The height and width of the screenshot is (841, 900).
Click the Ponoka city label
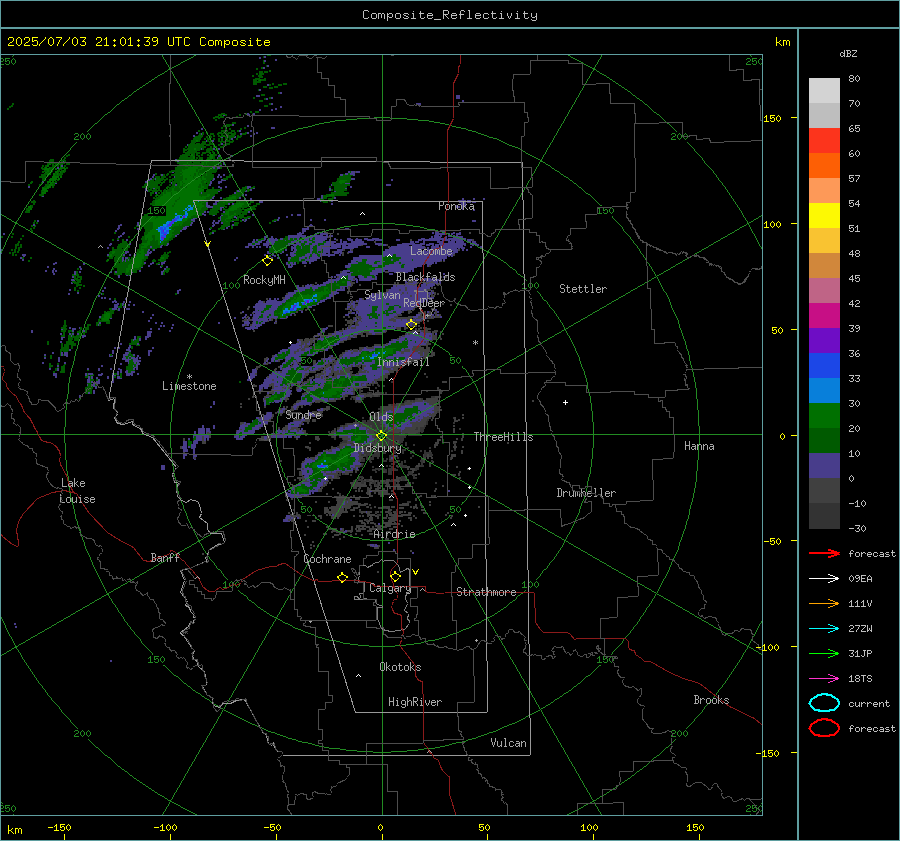(456, 206)
